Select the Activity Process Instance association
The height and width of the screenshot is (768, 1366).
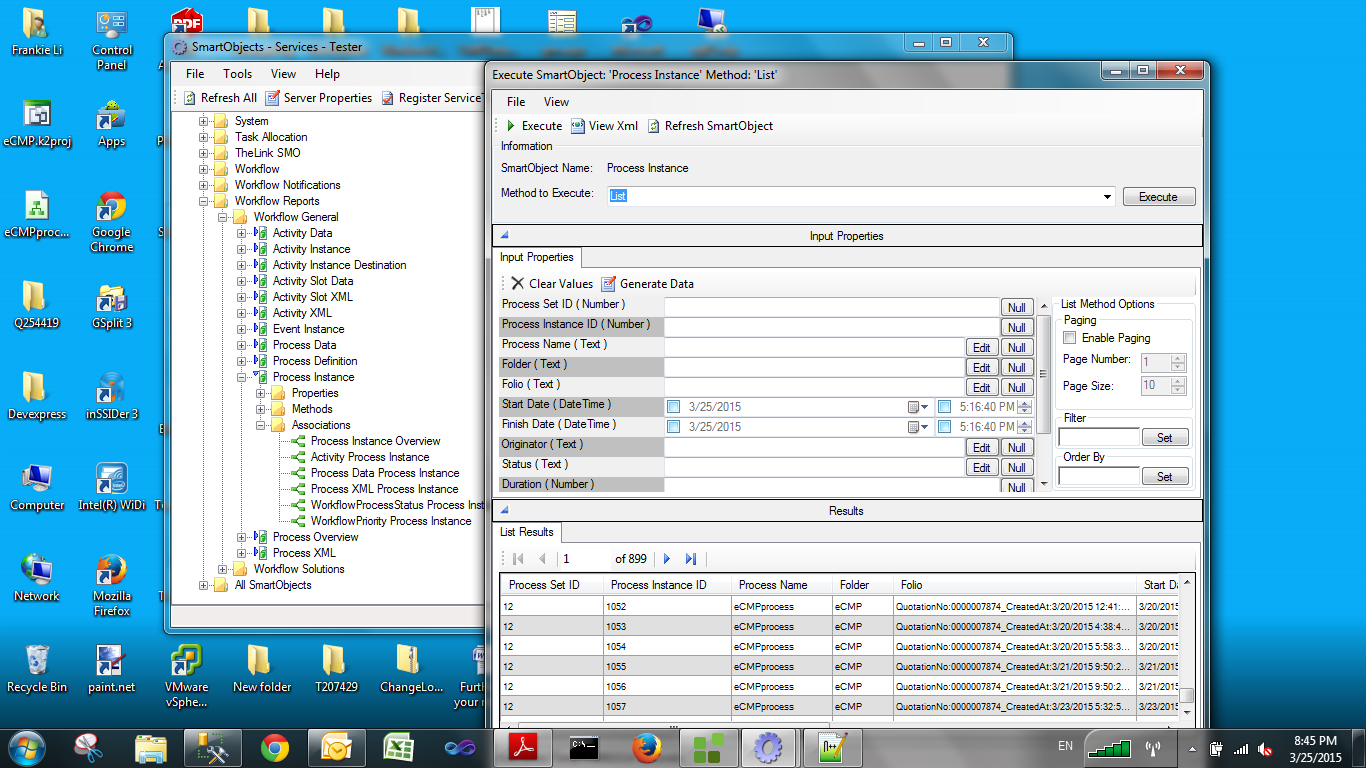pyautogui.click(x=370, y=457)
